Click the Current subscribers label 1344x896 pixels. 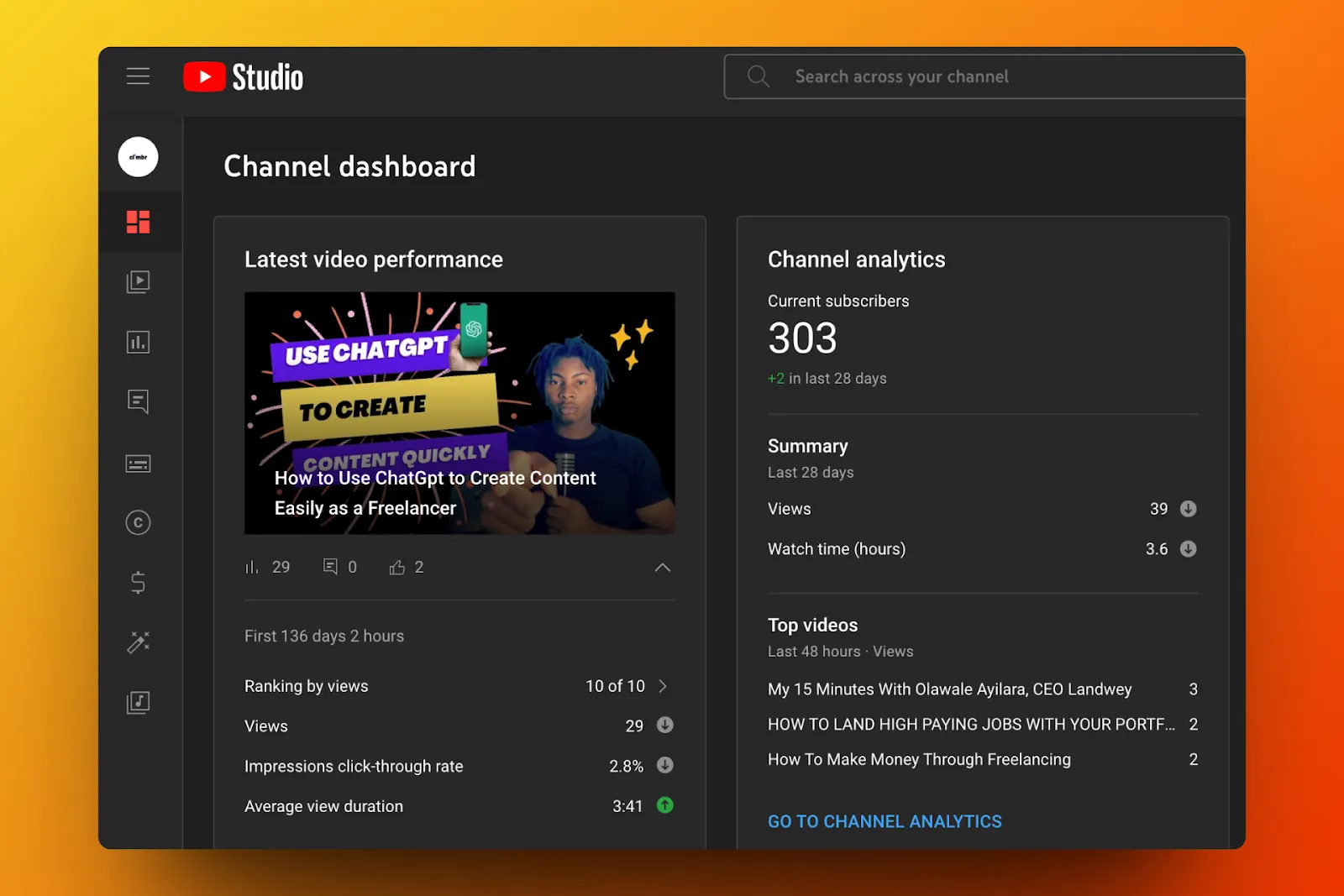click(x=838, y=301)
